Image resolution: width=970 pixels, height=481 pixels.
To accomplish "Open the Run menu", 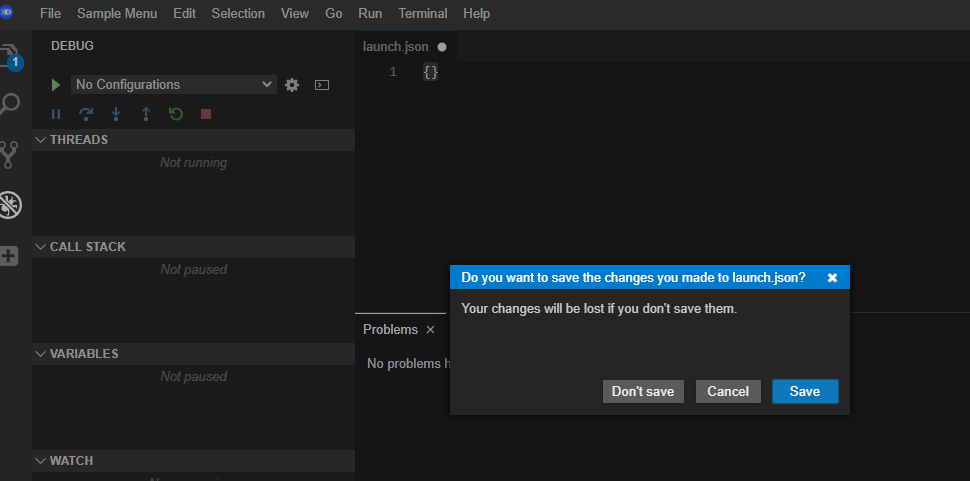I will [x=370, y=13].
